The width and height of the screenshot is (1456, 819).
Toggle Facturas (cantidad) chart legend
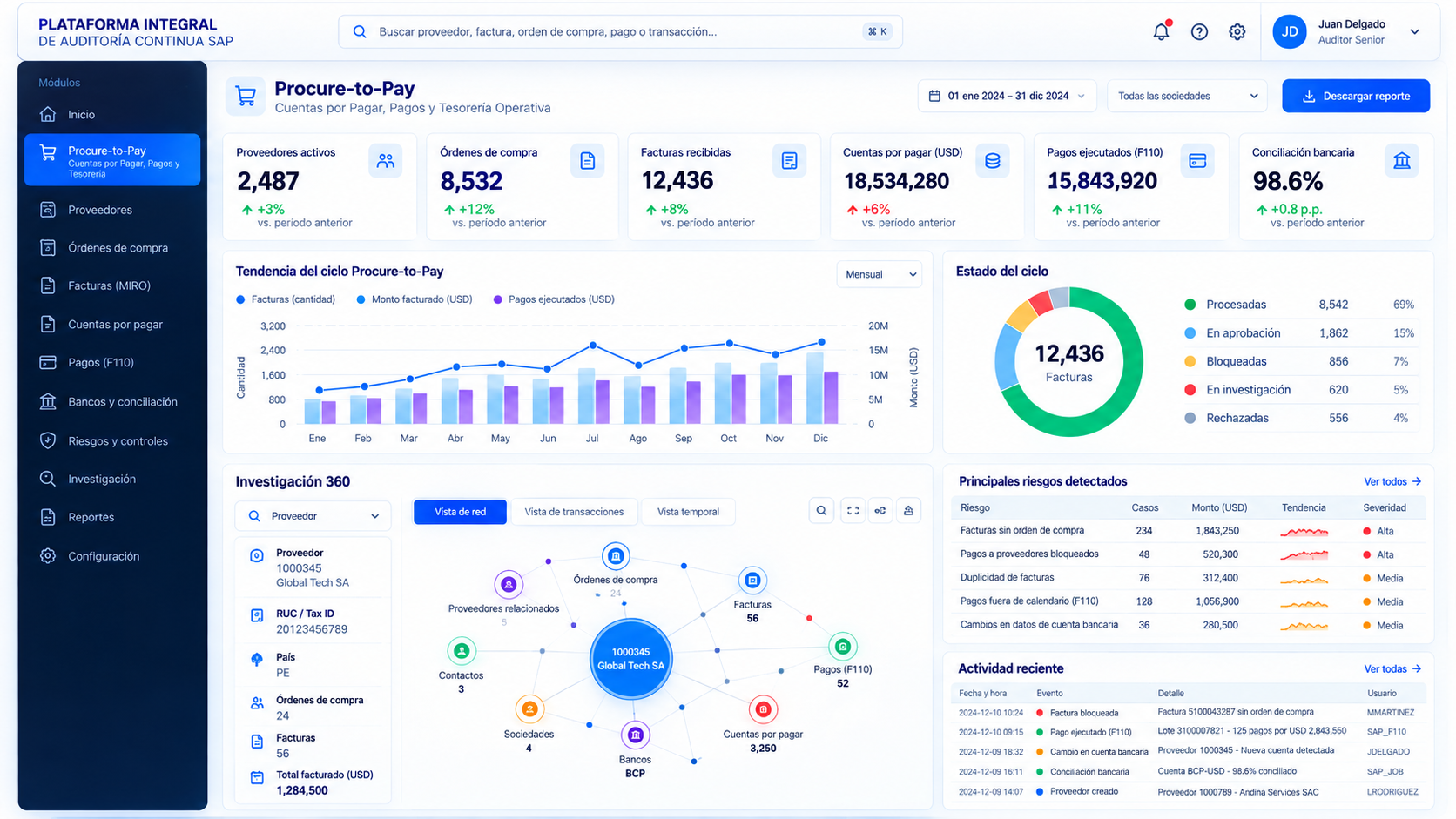286,299
